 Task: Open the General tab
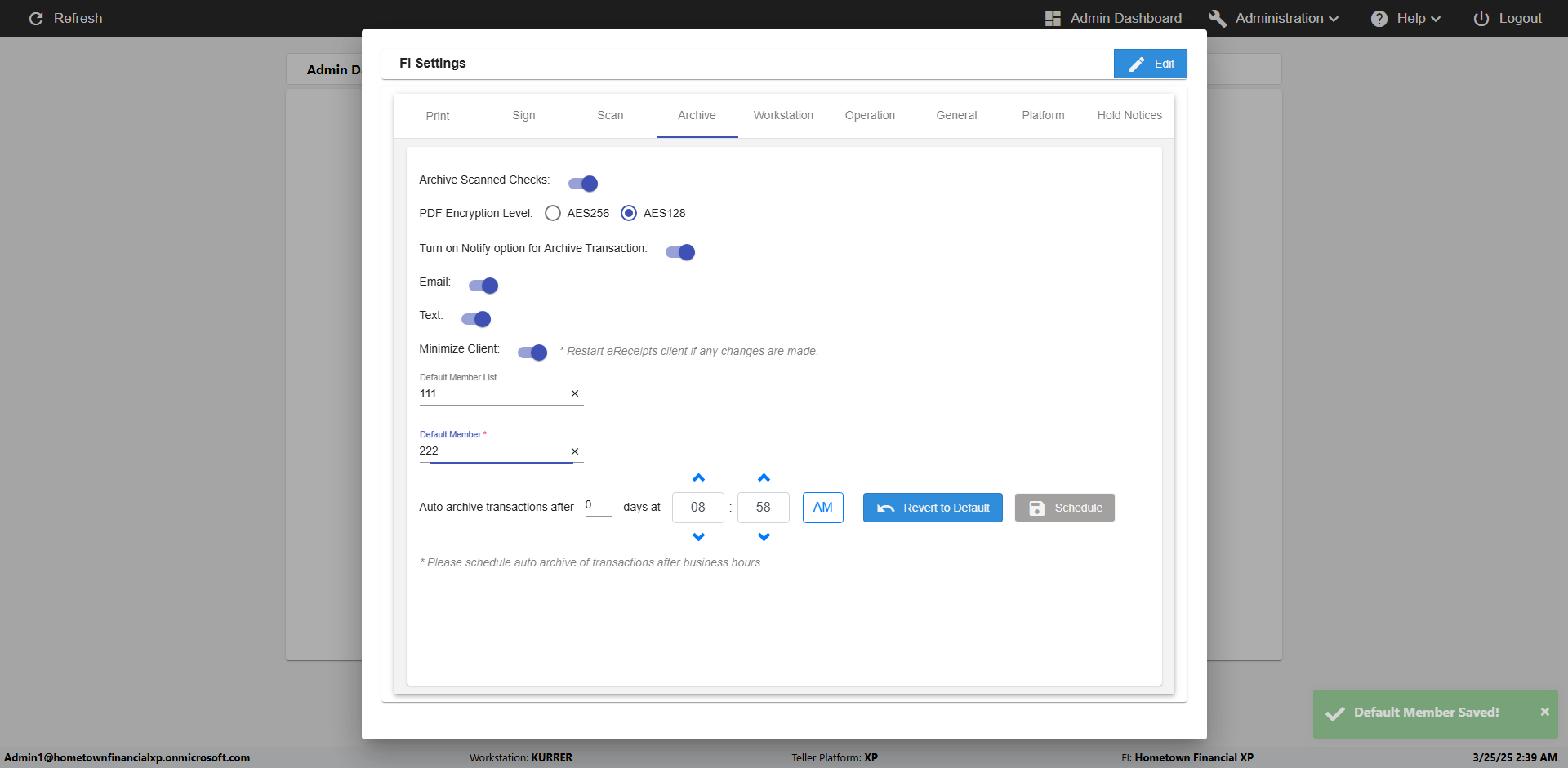click(x=957, y=116)
